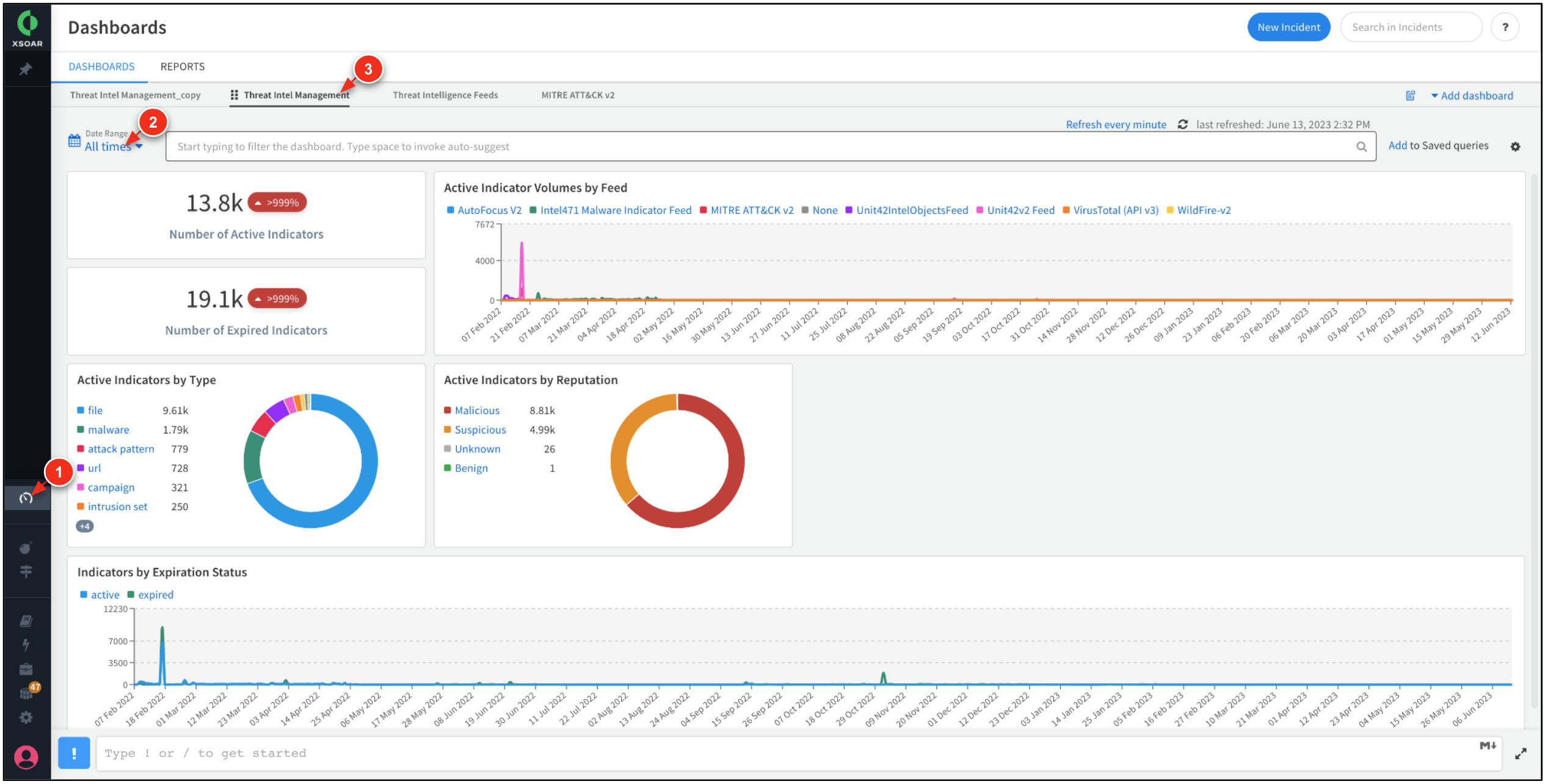1545x784 pixels.
Task: Click the malware link in Indicators by Type
Action: 109,430
